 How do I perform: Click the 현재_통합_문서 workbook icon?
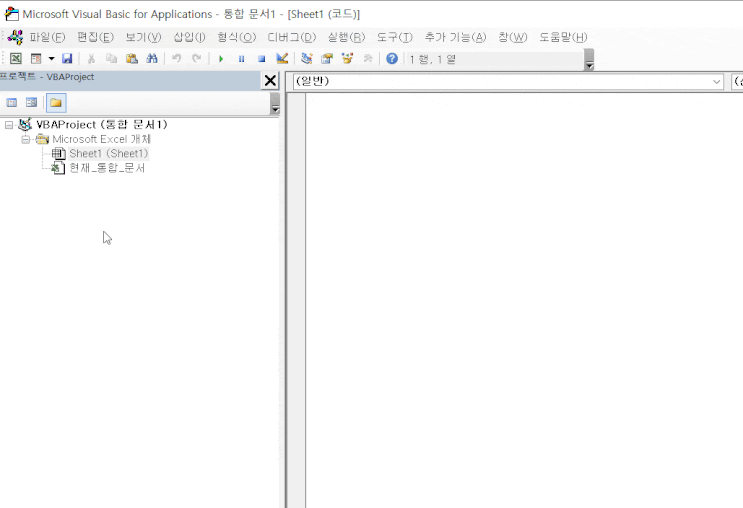58,168
